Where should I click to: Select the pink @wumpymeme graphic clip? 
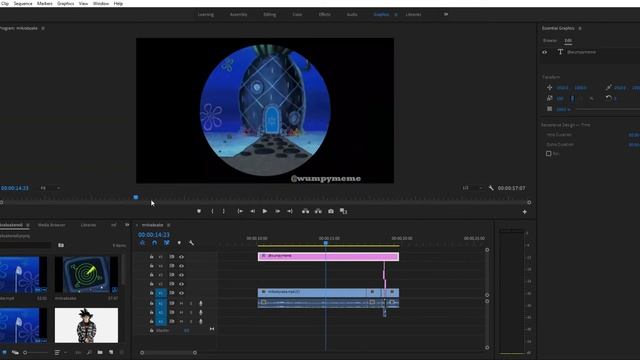(328, 256)
